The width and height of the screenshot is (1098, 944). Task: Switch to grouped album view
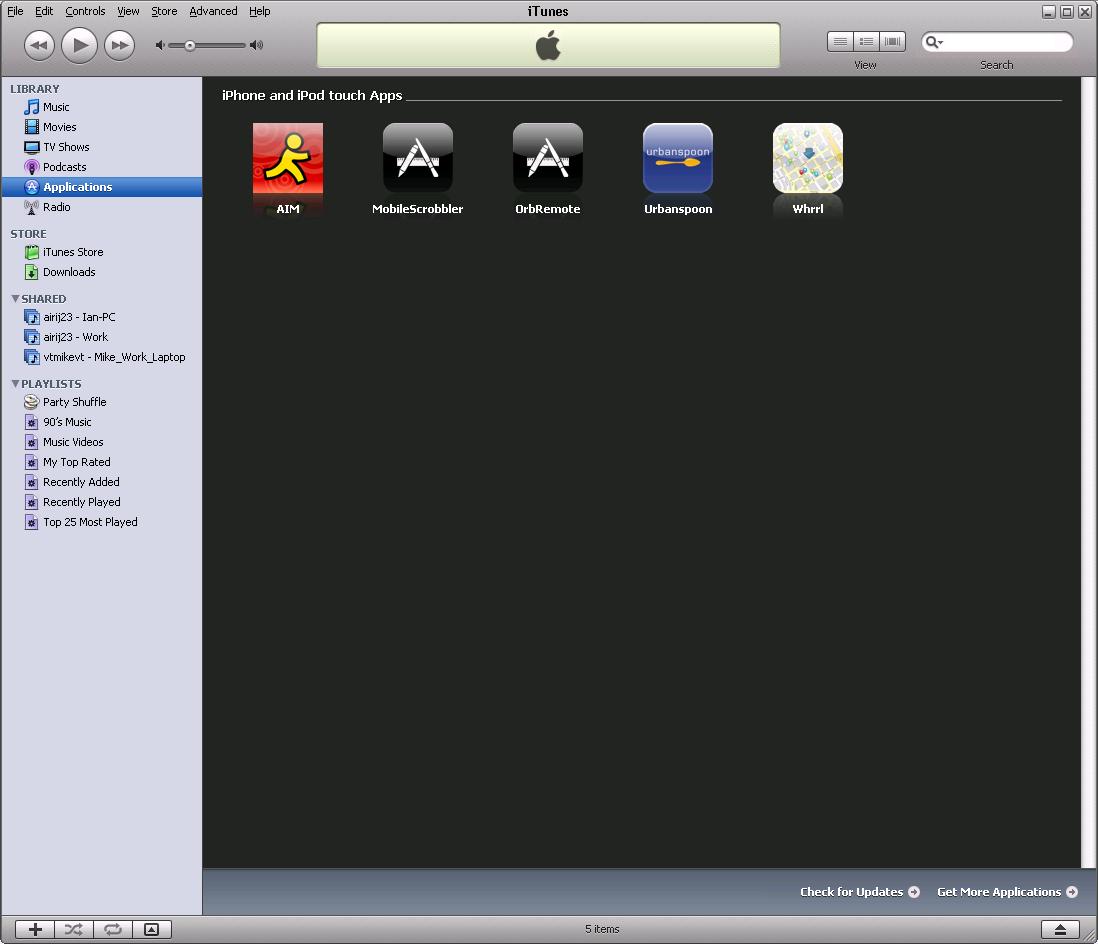pos(866,42)
